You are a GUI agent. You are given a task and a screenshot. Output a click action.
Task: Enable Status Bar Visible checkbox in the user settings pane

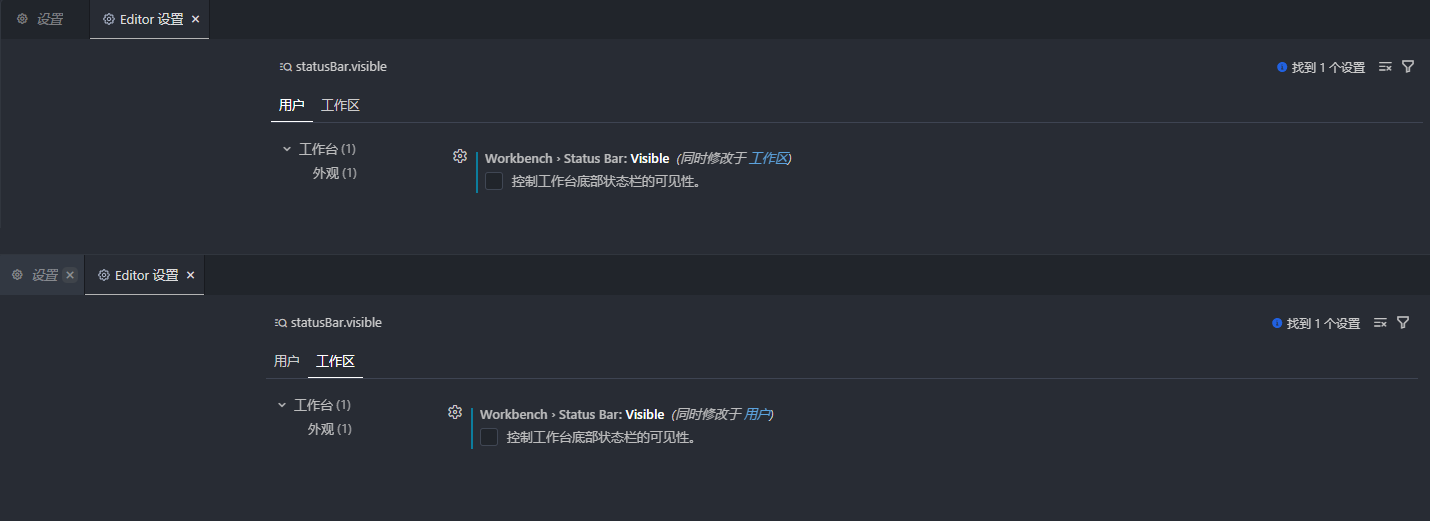(x=494, y=181)
